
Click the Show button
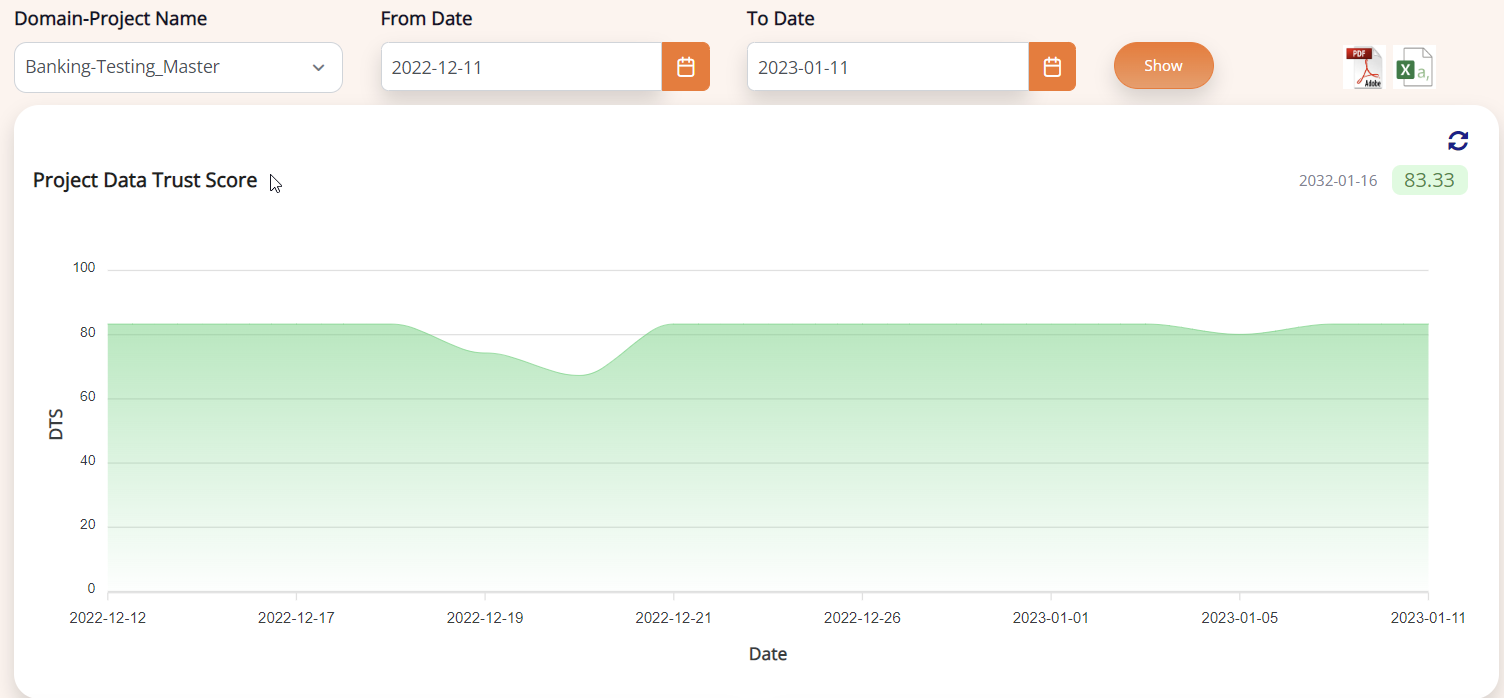click(x=1164, y=66)
